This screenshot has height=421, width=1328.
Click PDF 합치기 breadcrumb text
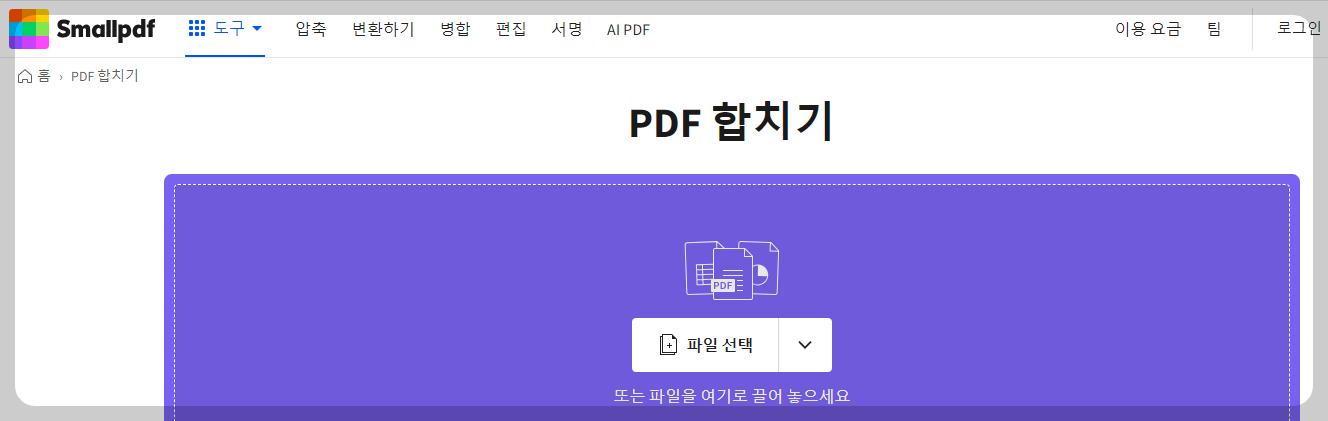click(105, 76)
